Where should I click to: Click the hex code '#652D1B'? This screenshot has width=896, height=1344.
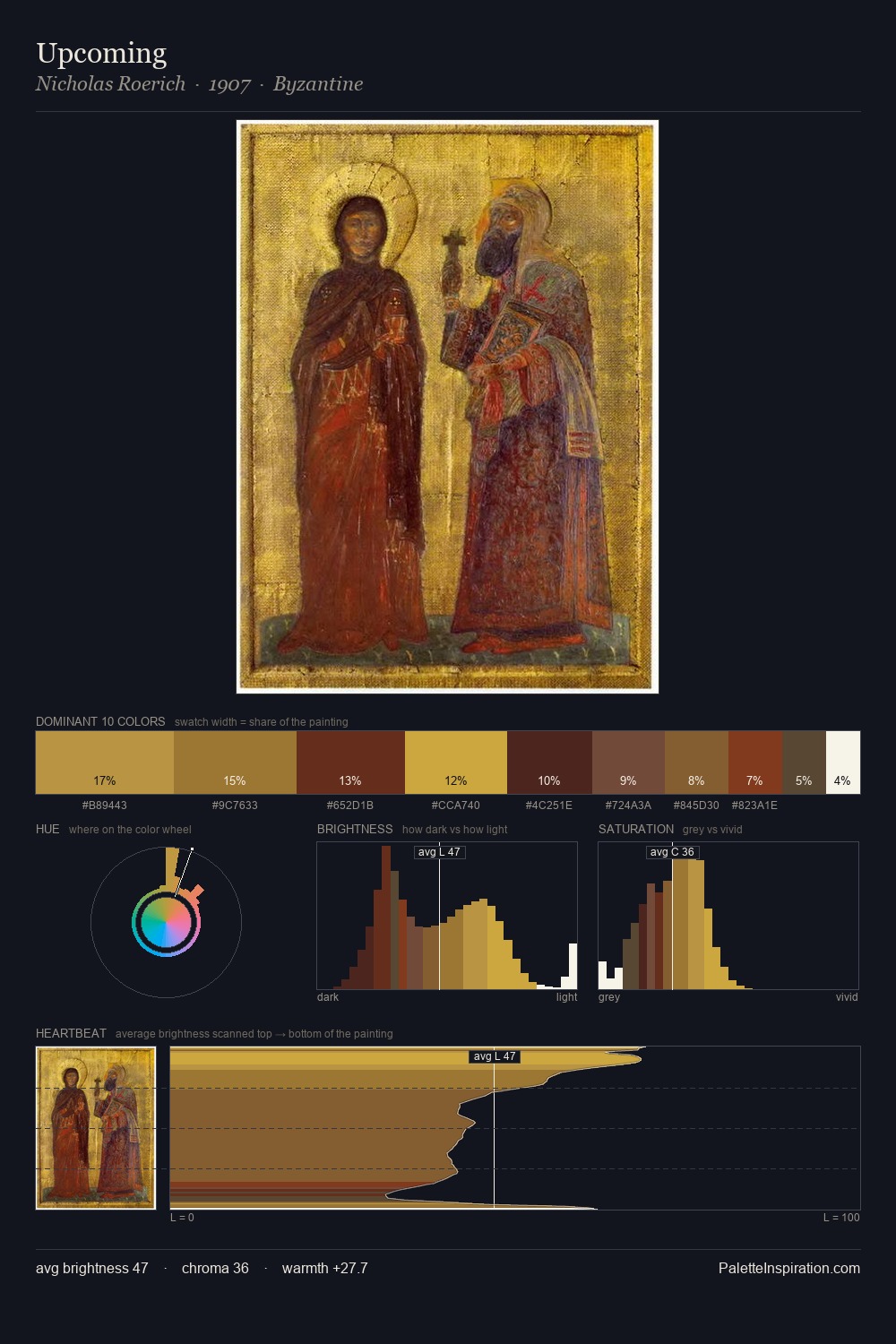tap(350, 806)
